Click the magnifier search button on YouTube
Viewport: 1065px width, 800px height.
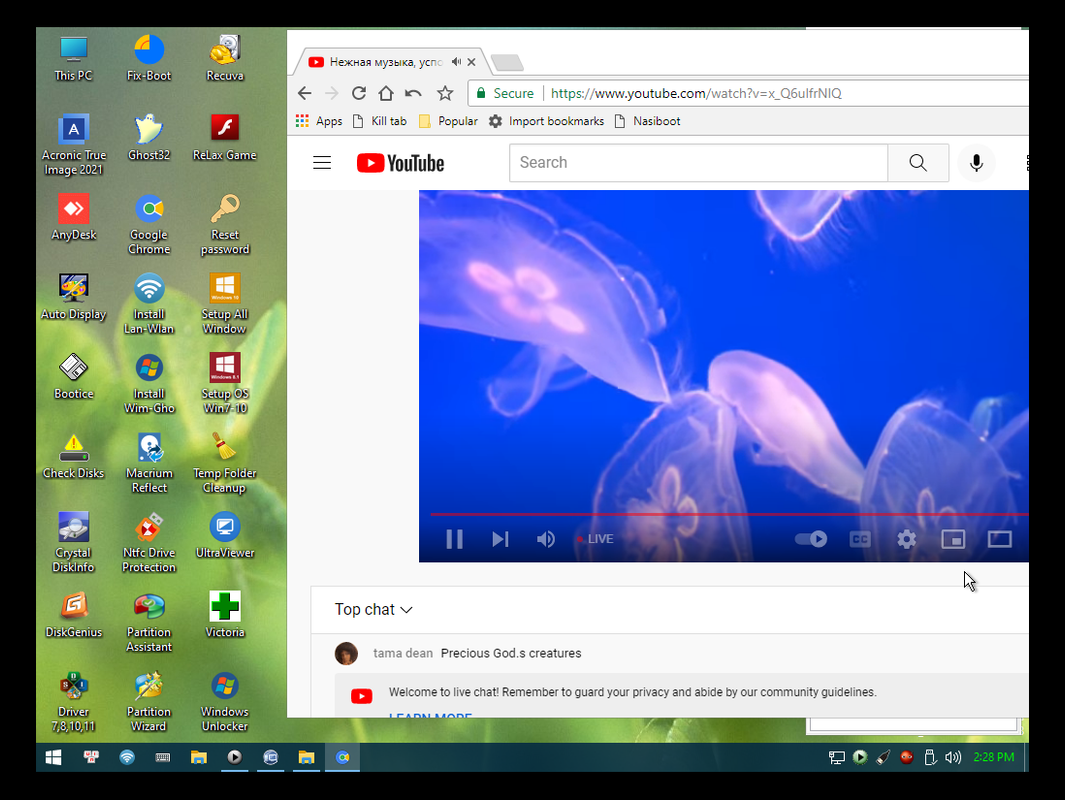918,163
